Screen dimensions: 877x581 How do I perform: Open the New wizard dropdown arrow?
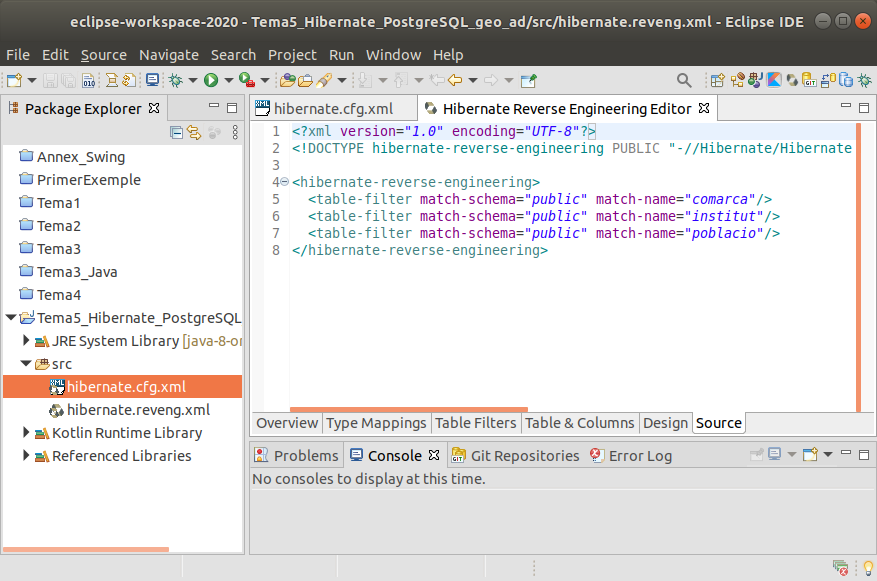(32, 81)
